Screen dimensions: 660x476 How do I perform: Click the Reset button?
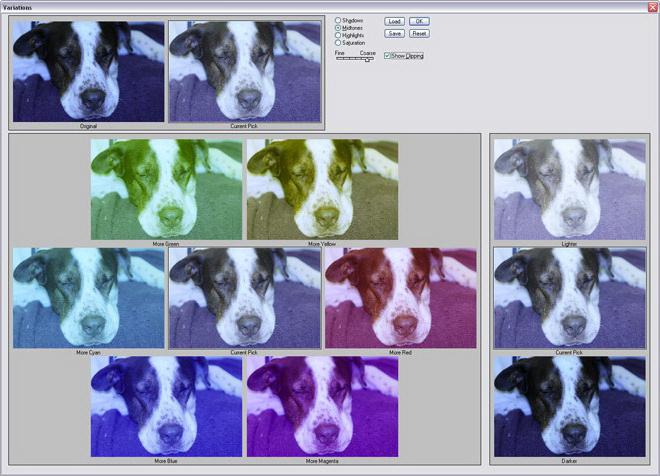point(419,34)
